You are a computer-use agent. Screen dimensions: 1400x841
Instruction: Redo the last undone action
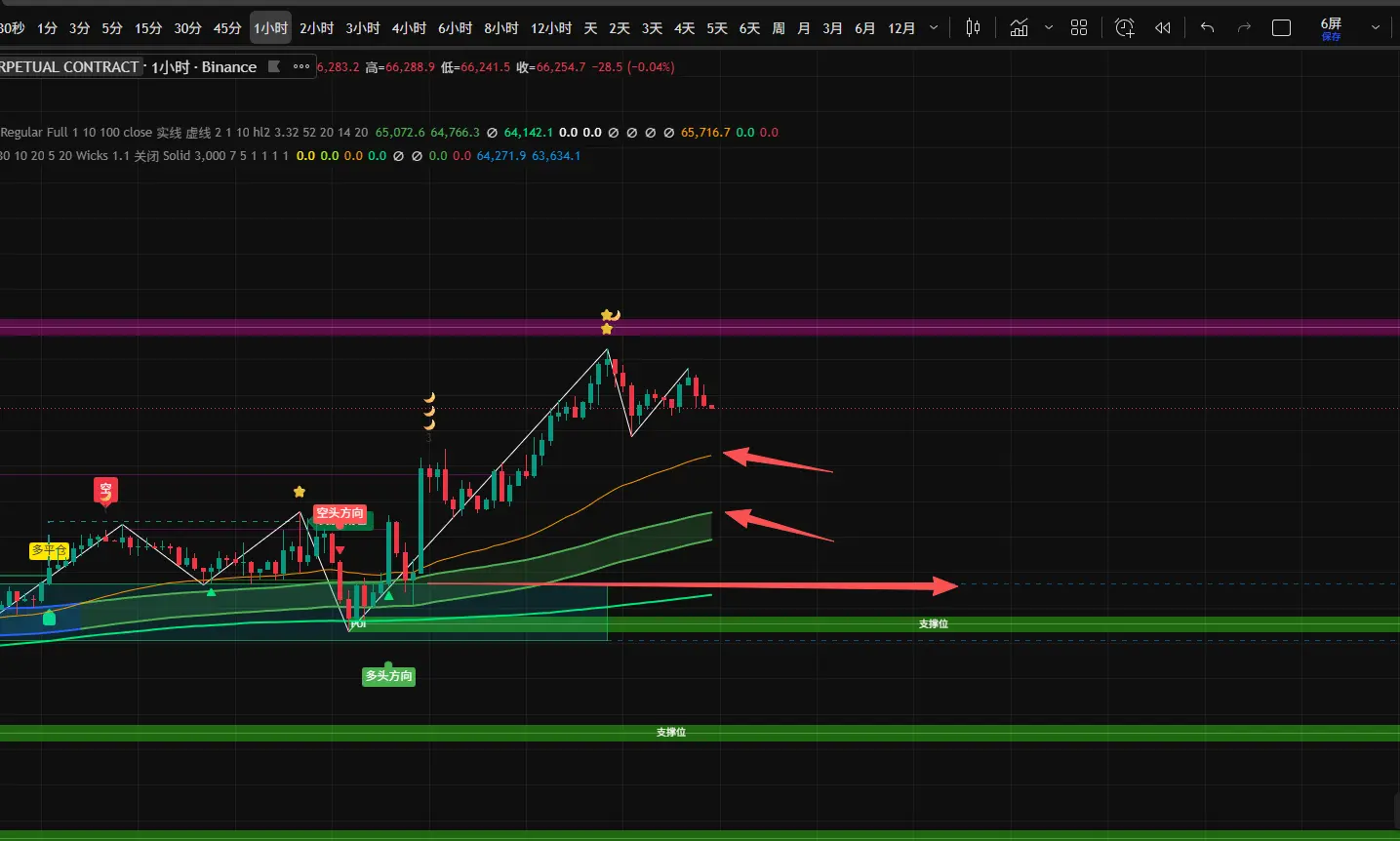(1244, 28)
